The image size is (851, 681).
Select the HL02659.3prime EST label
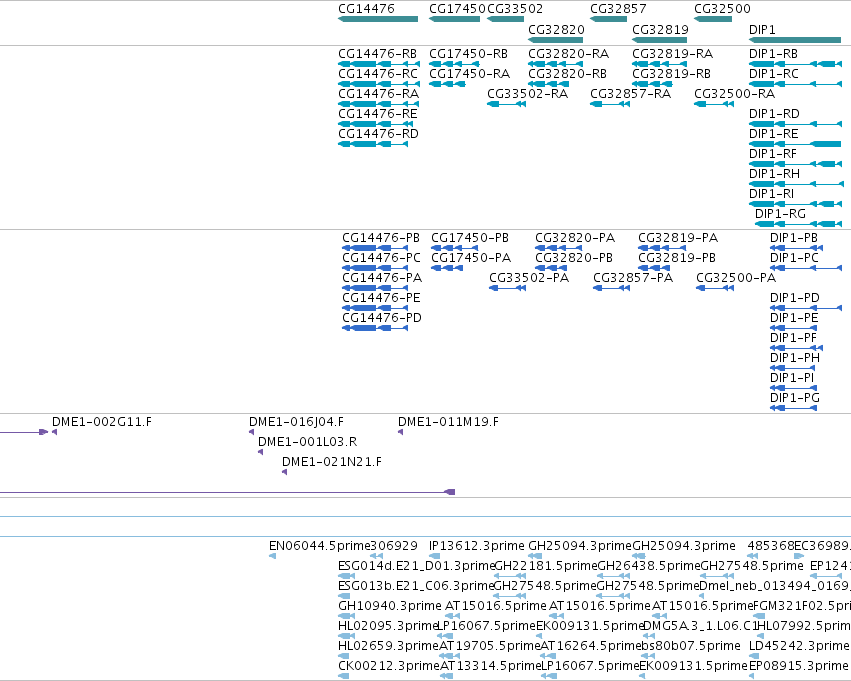point(388,646)
